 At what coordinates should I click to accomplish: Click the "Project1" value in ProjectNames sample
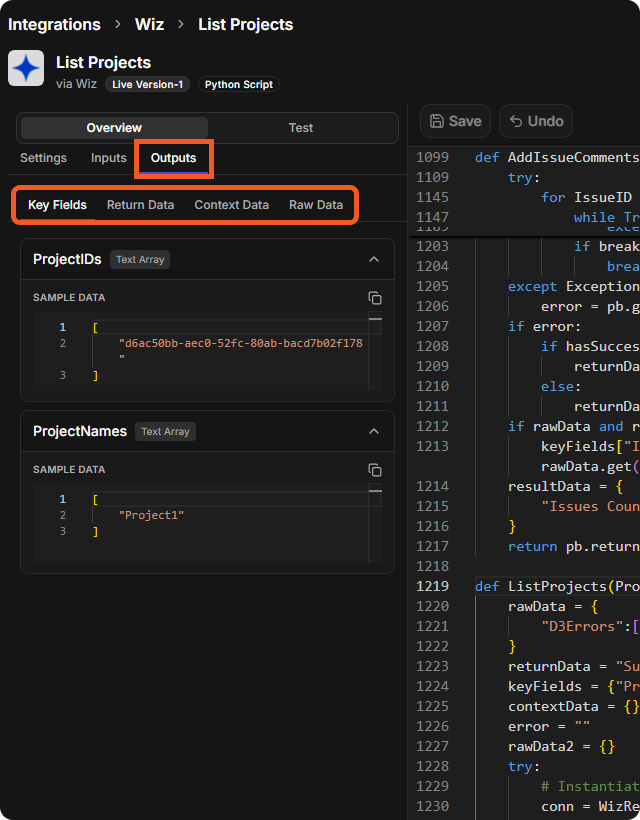(x=151, y=515)
